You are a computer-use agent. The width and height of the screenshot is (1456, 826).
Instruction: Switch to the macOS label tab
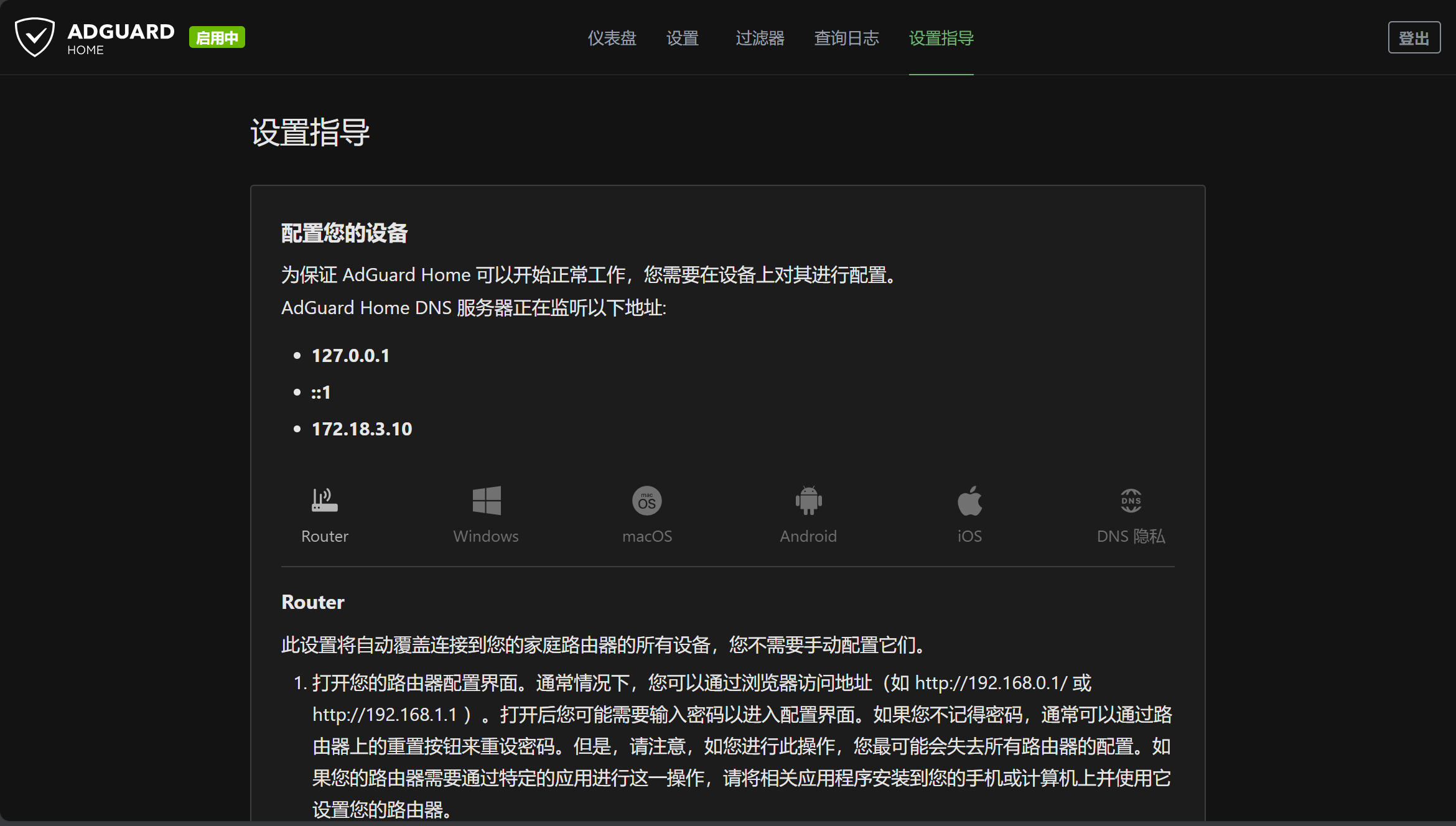647,536
